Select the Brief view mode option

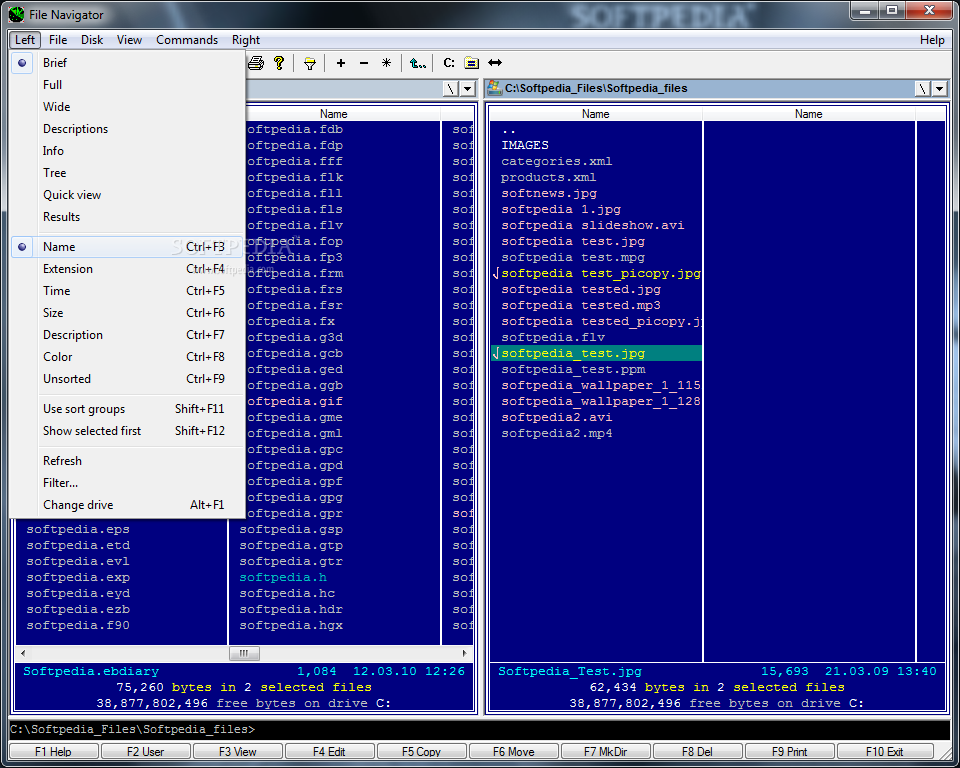128,62
